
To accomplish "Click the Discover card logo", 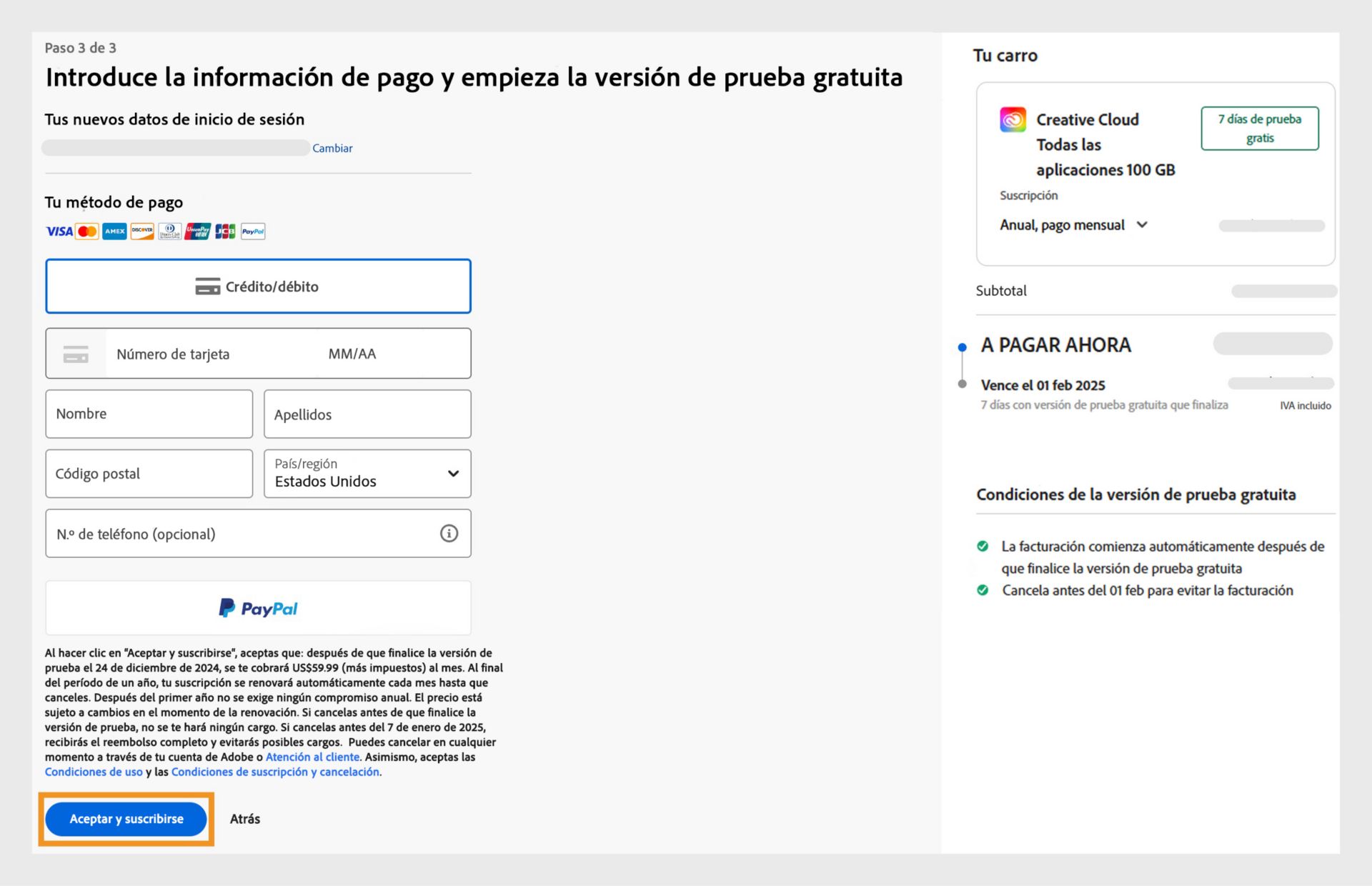I will 142,232.
